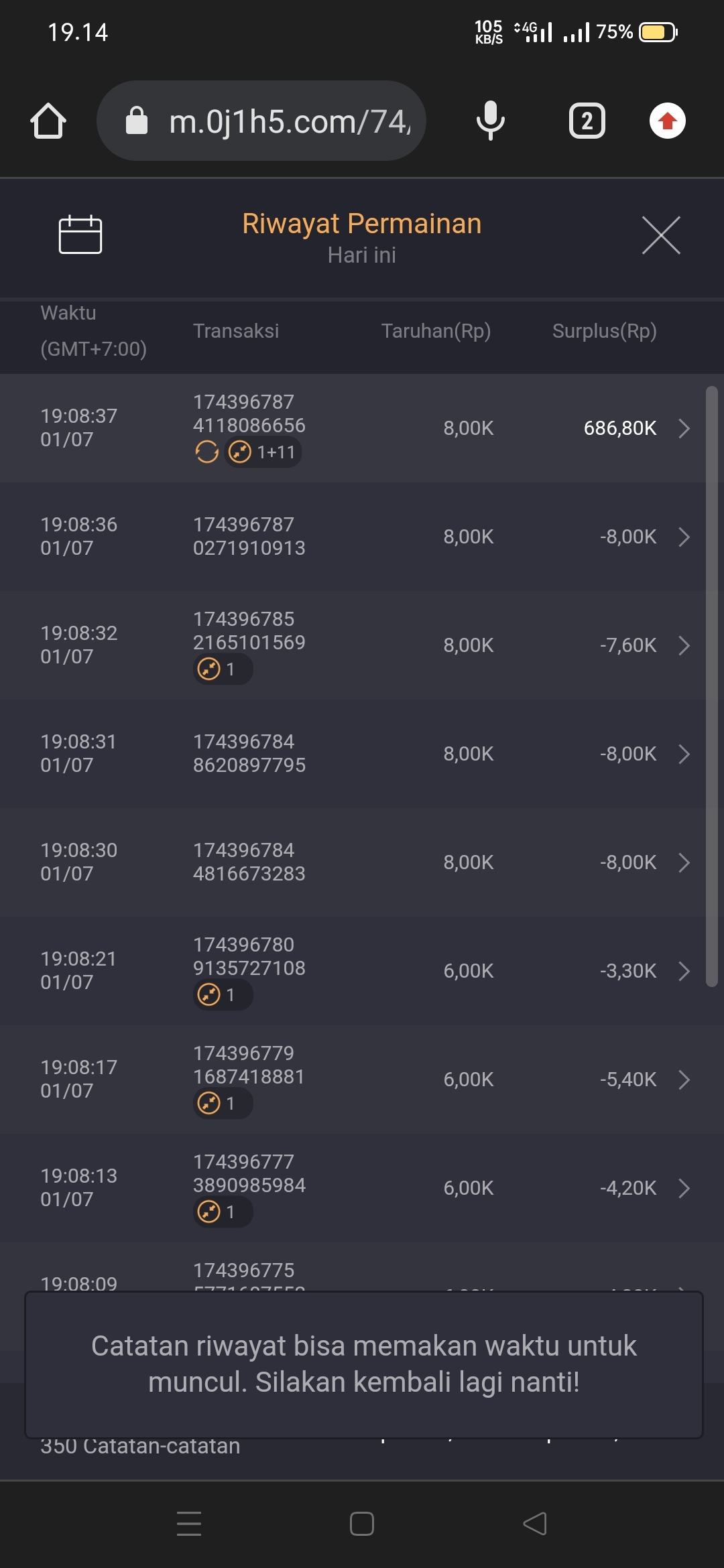Tap the Surplus(Rp) column header
724x1568 pixels.
pyautogui.click(x=604, y=331)
